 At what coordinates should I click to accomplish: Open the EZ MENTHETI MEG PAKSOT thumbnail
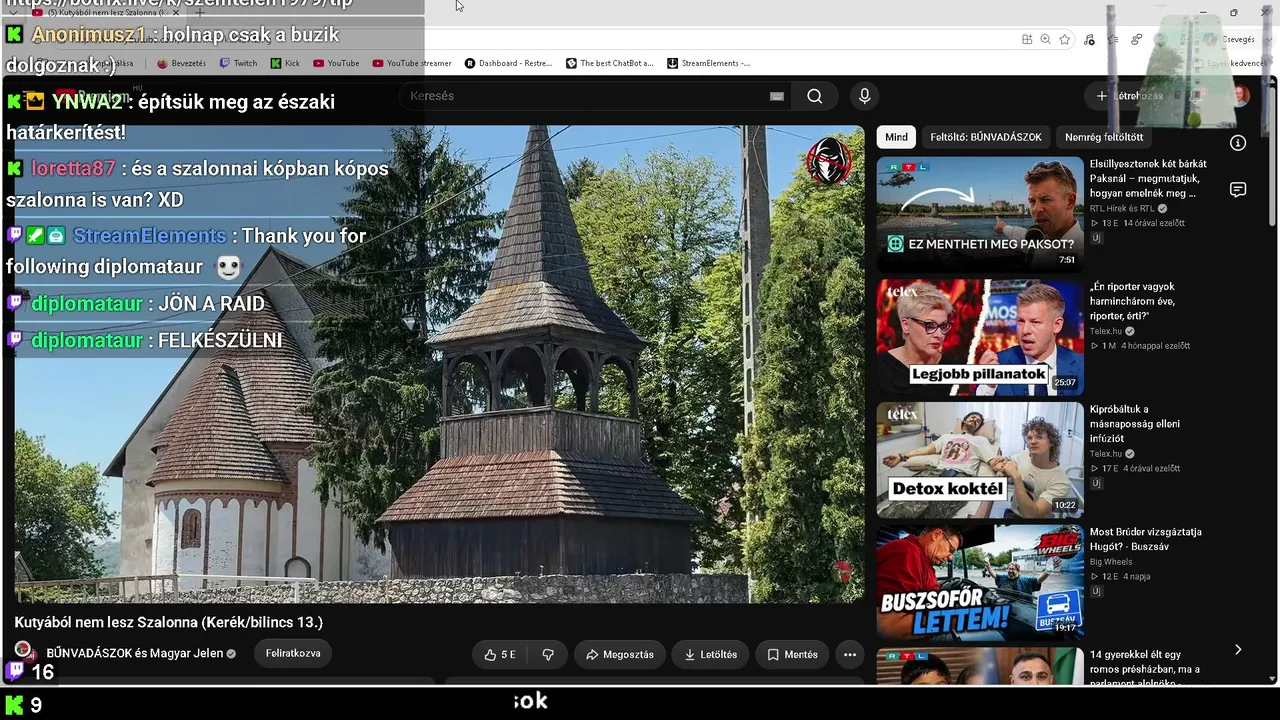(x=980, y=214)
